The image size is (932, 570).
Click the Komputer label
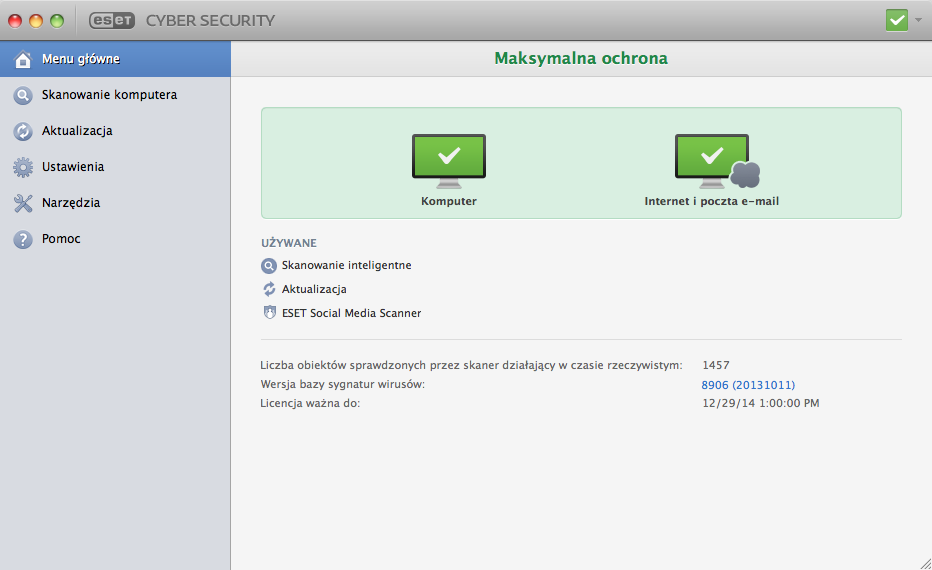449,201
